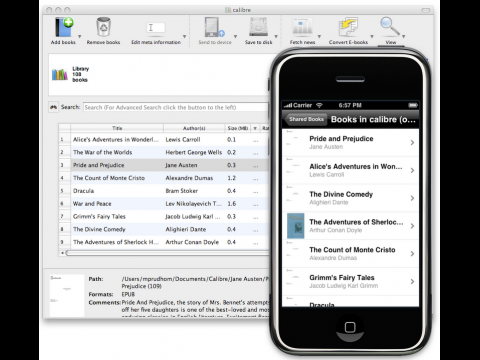Click the horizontal scrollbar under book table
Screen dimensions: 480x360
coord(167,253)
